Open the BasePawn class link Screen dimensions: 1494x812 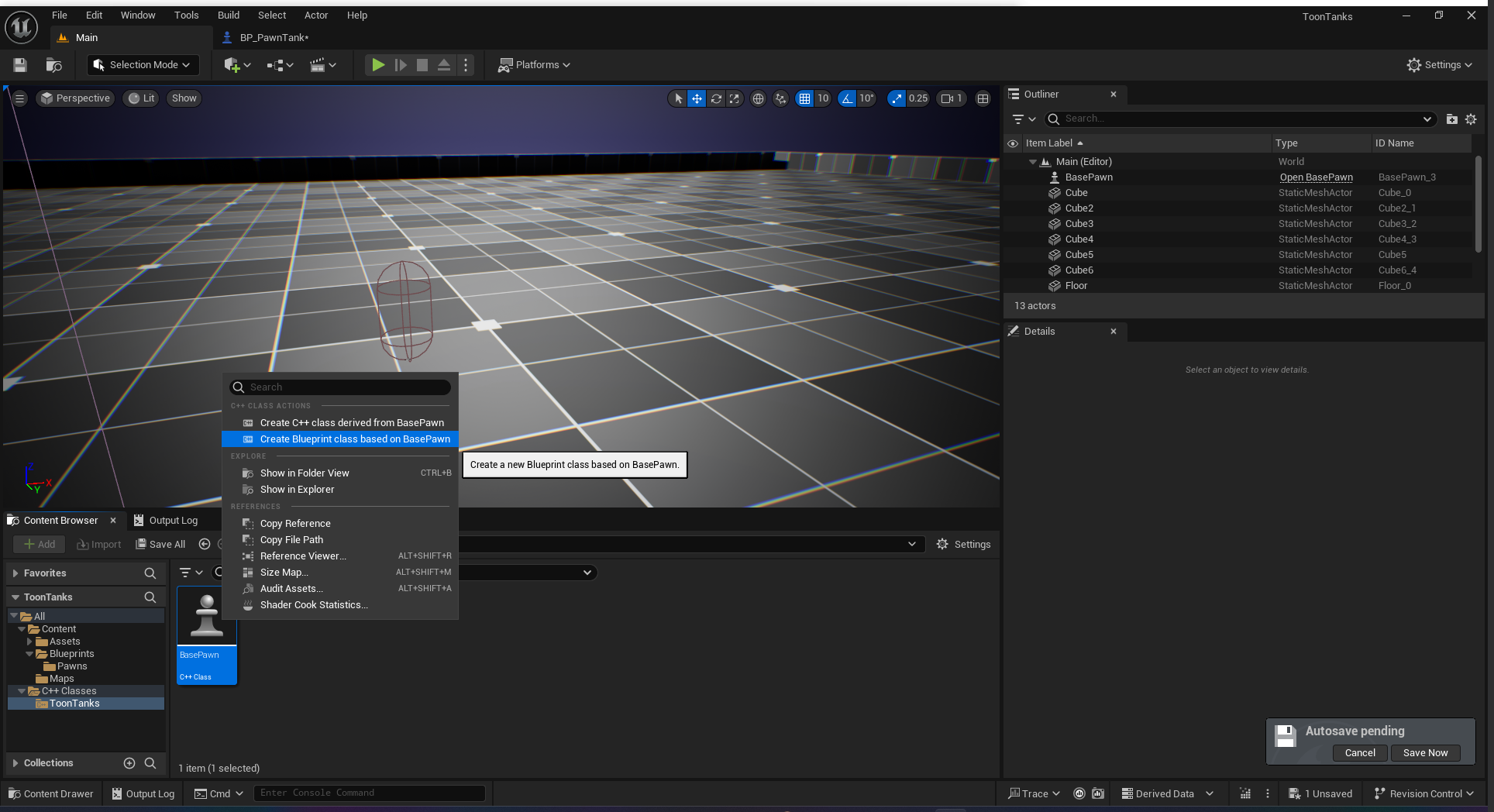[x=1316, y=177]
